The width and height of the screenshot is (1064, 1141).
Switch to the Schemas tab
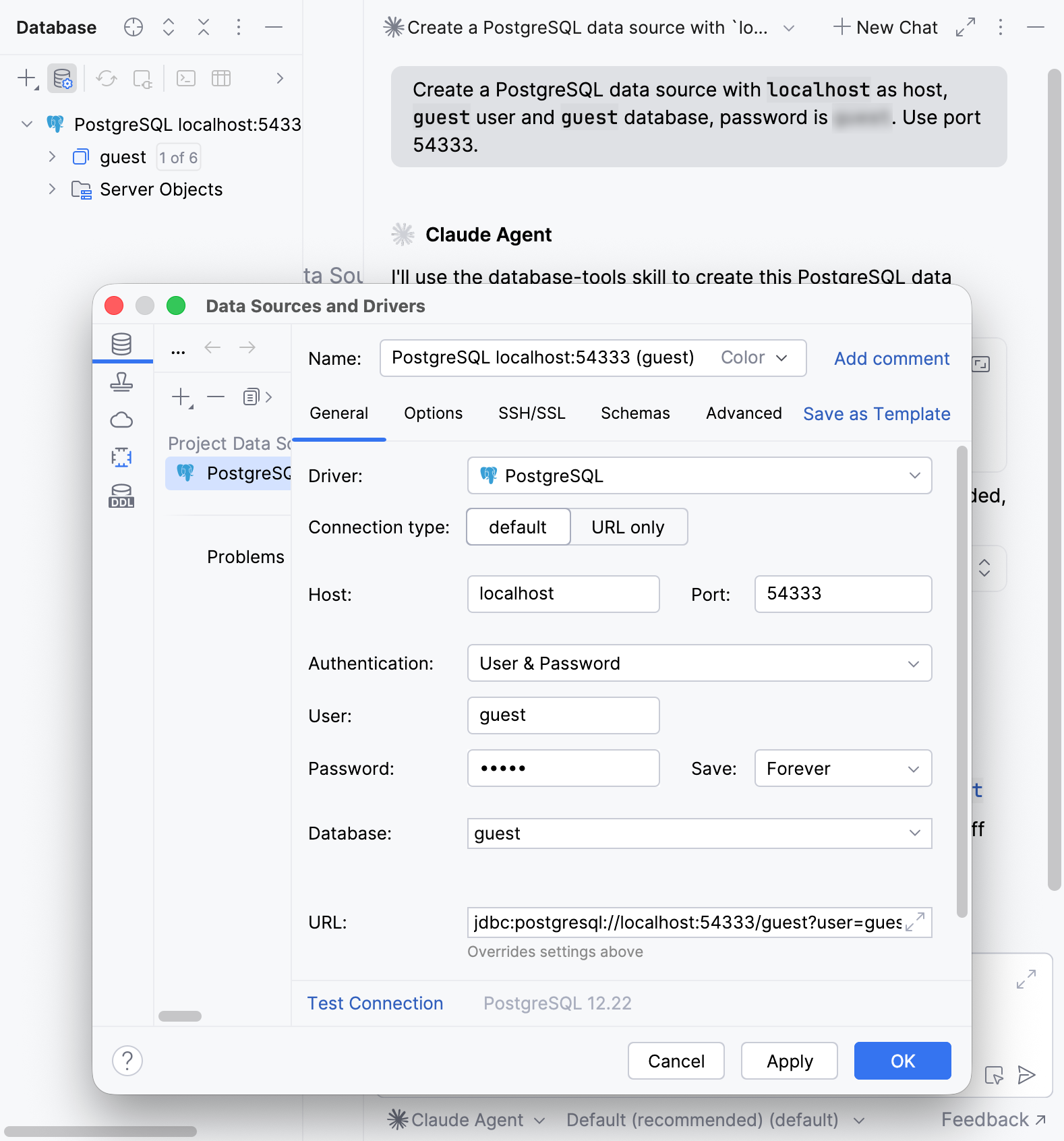tap(635, 413)
